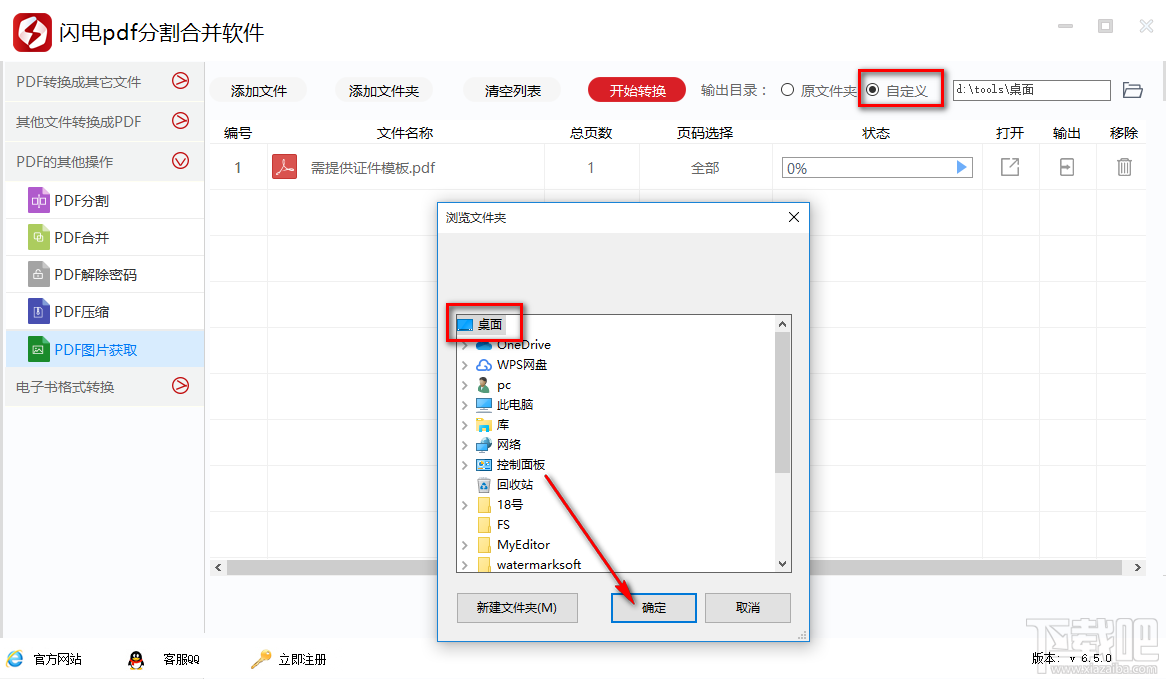Click the folder browse icon beside output path
The height and width of the screenshot is (679, 1166).
[x=1133, y=90]
